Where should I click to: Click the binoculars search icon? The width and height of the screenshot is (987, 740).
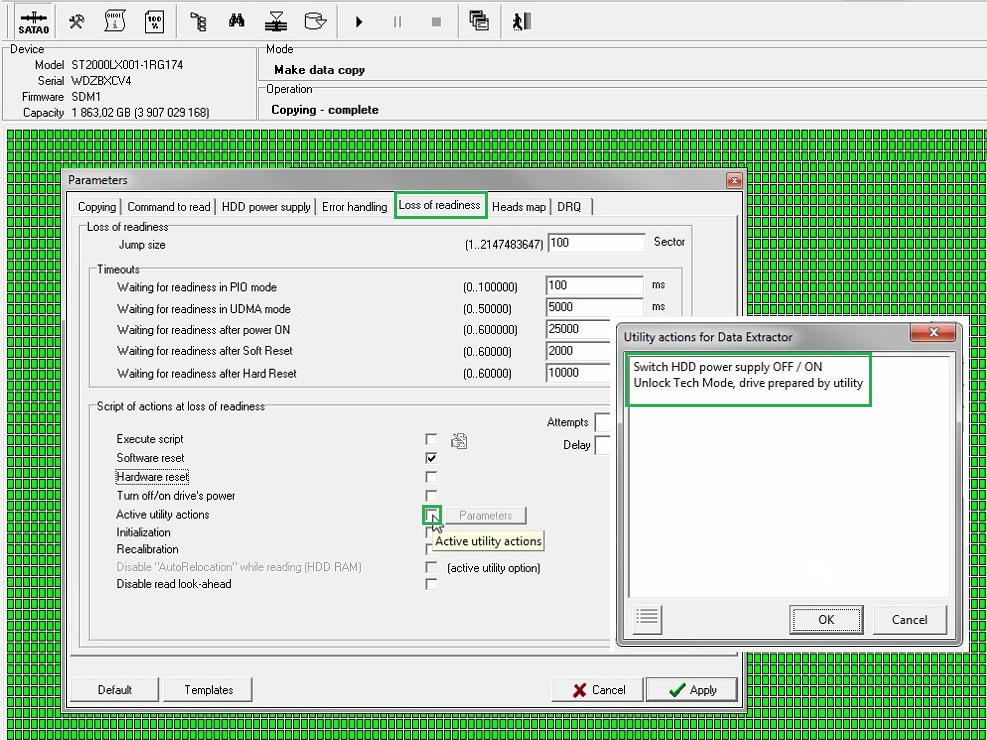tap(237, 21)
